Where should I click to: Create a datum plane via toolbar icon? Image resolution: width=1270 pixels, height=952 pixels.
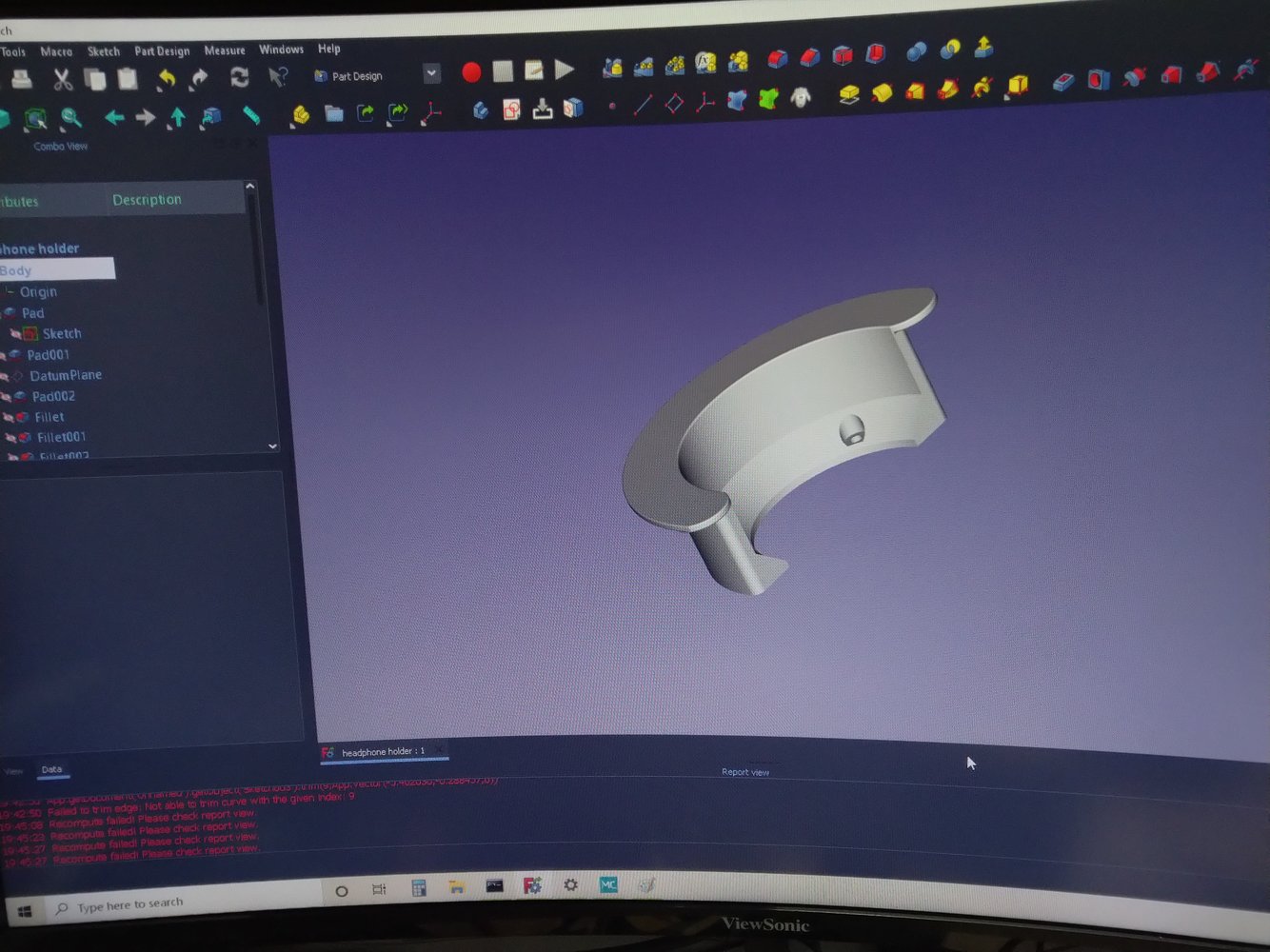[x=674, y=104]
